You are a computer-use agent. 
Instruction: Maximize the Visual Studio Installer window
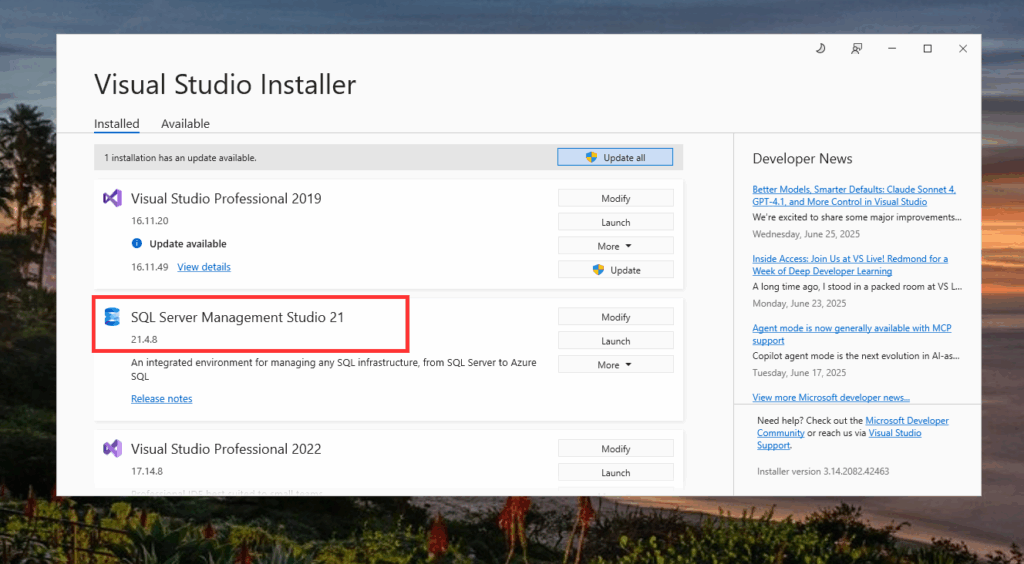[927, 48]
